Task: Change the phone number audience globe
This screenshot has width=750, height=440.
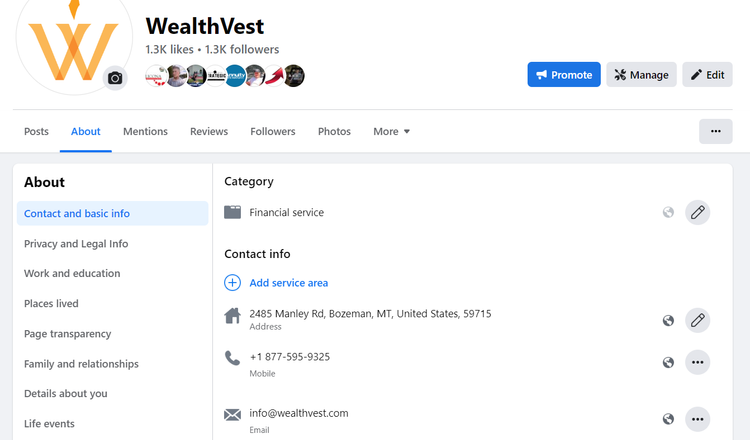Action: tap(668, 363)
